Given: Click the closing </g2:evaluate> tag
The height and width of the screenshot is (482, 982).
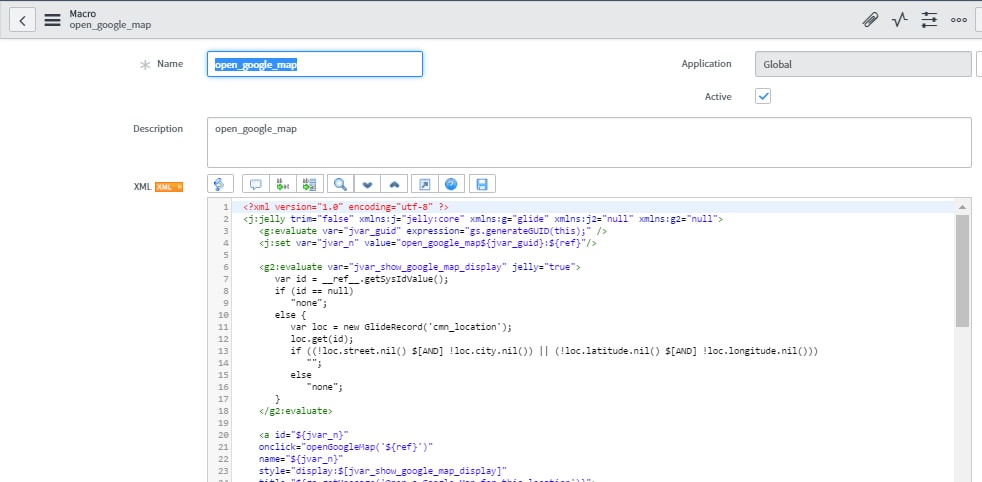Looking at the screenshot, I should click(296, 411).
